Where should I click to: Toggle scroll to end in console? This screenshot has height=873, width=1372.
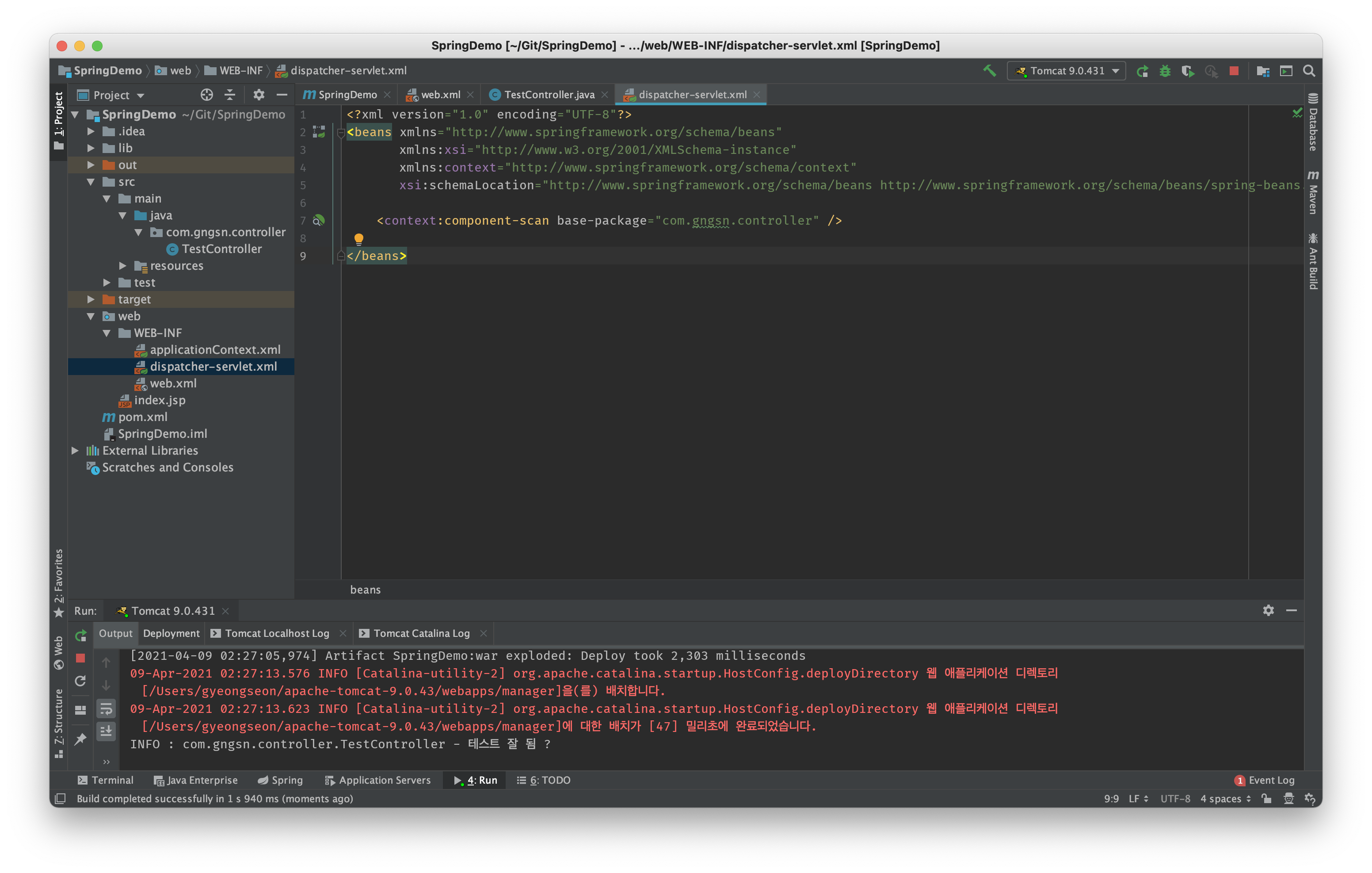tap(106, 731)
